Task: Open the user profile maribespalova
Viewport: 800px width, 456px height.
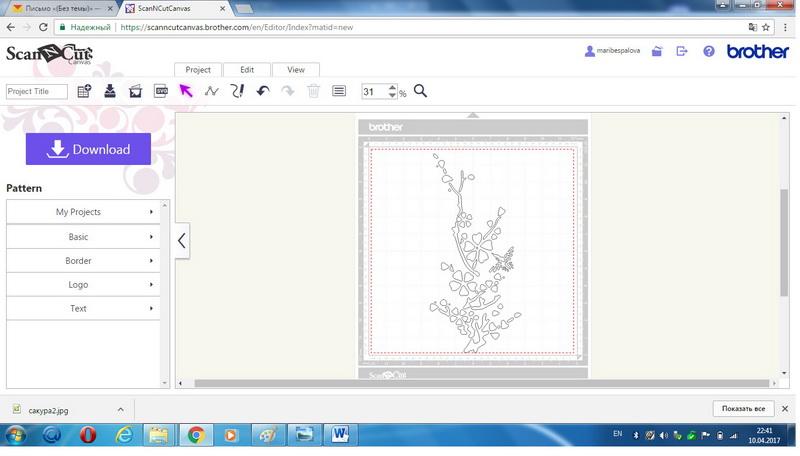Action: click(612, 50)
